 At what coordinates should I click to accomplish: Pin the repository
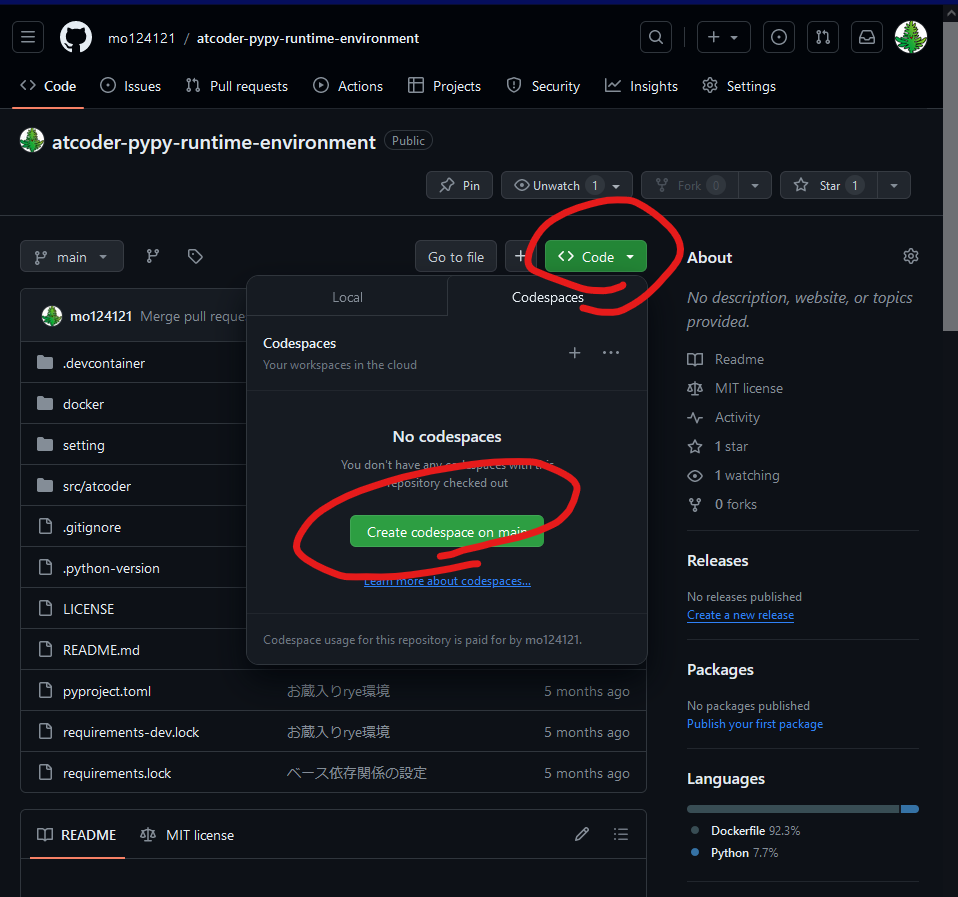point(459,185)
